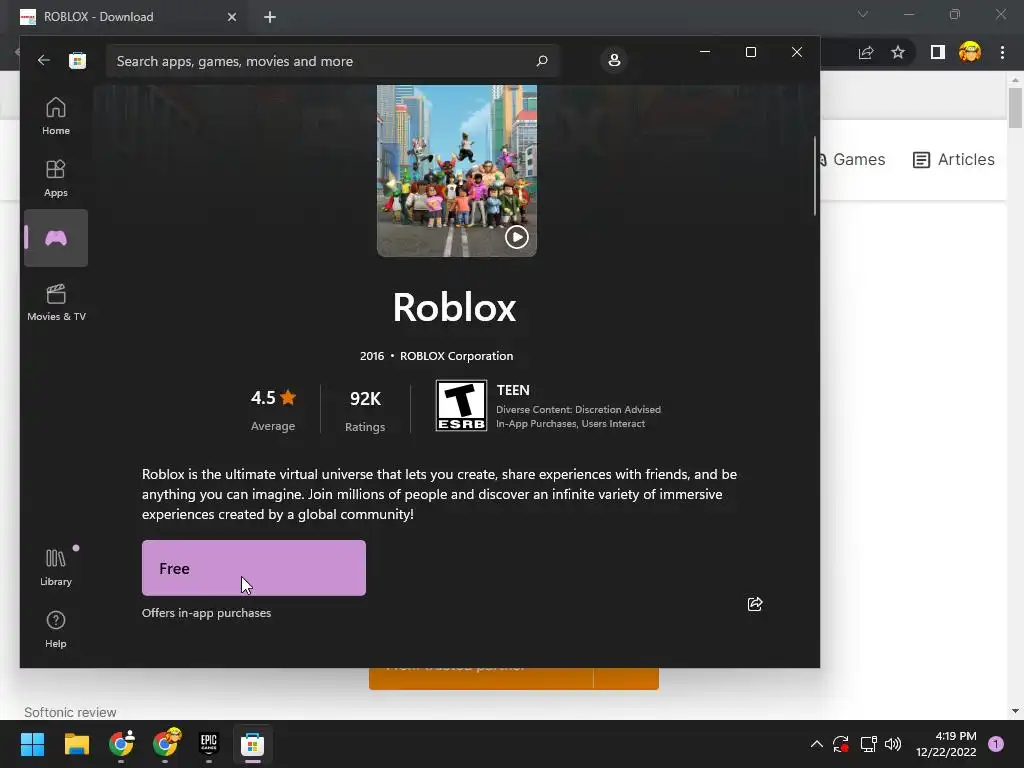This screenshot has height=768, width=1024.
Task: Open Movies & TV section
Action: 56,302
